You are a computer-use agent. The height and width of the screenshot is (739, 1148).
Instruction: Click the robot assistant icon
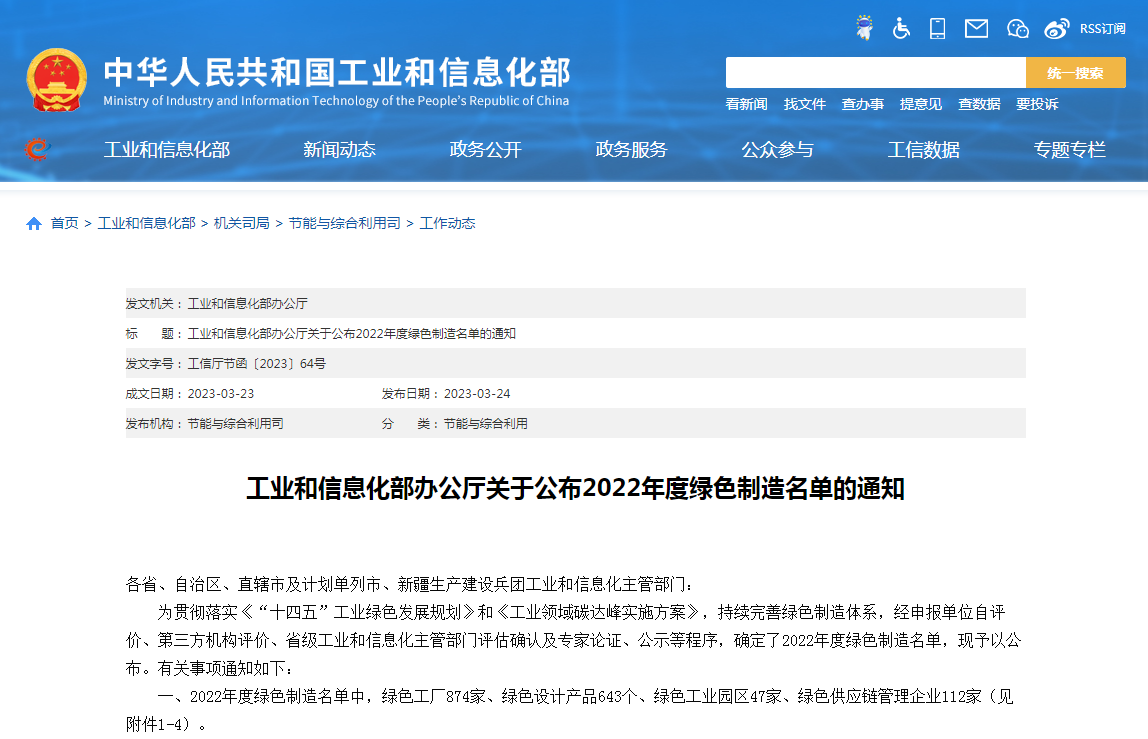point(865,28)
